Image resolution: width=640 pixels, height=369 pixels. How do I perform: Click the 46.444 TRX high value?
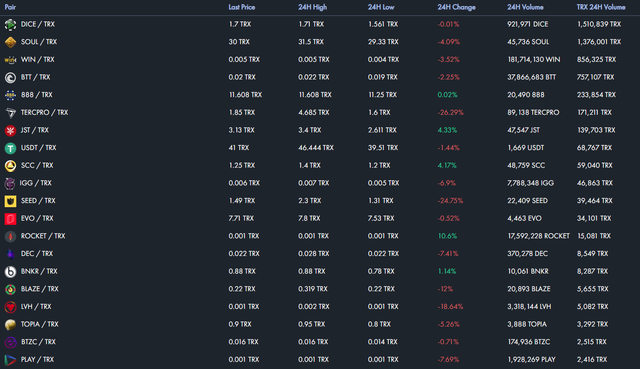point(316,147)
